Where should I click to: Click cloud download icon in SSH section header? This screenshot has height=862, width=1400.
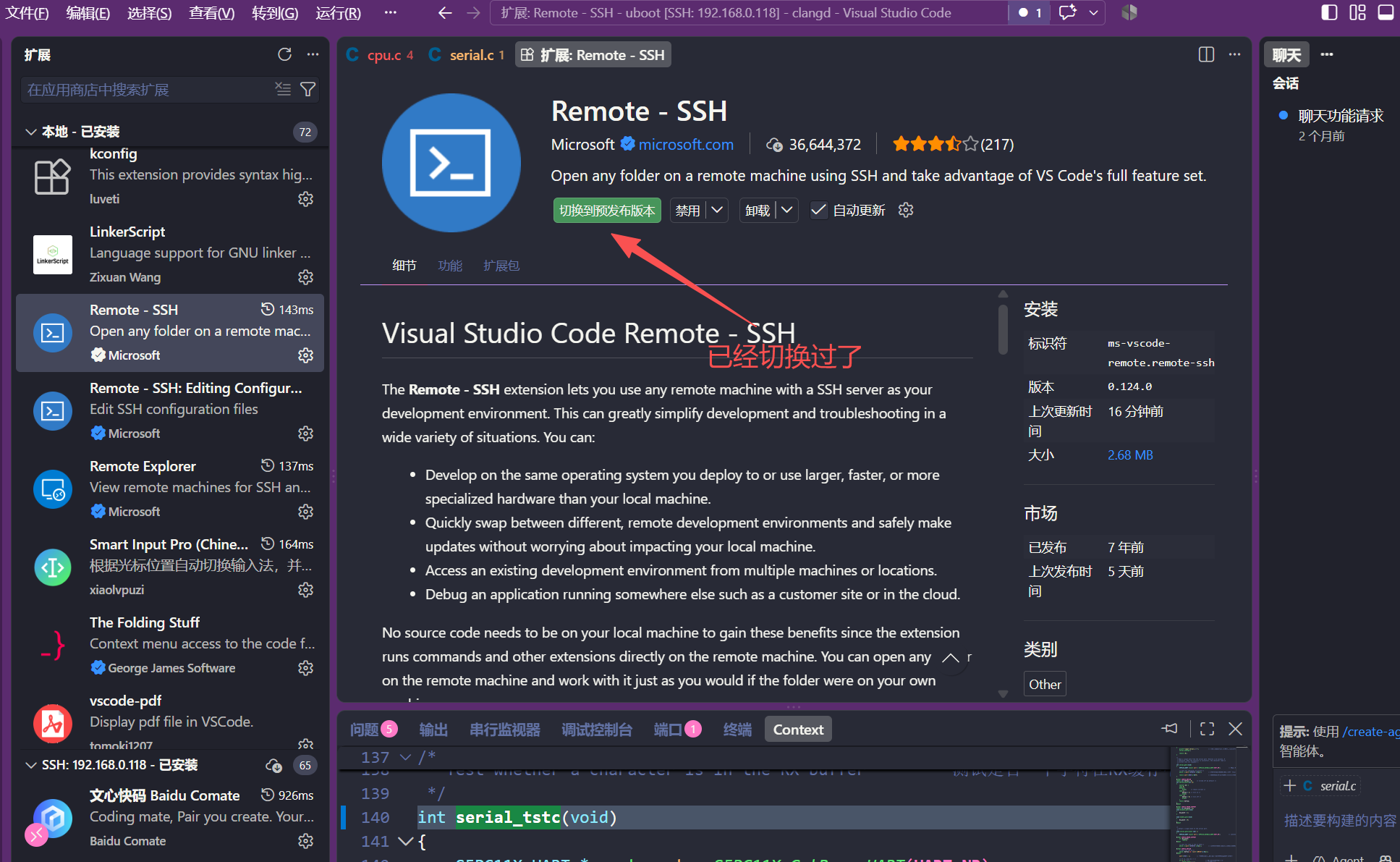pyautogui.click(x=273, y=765)
